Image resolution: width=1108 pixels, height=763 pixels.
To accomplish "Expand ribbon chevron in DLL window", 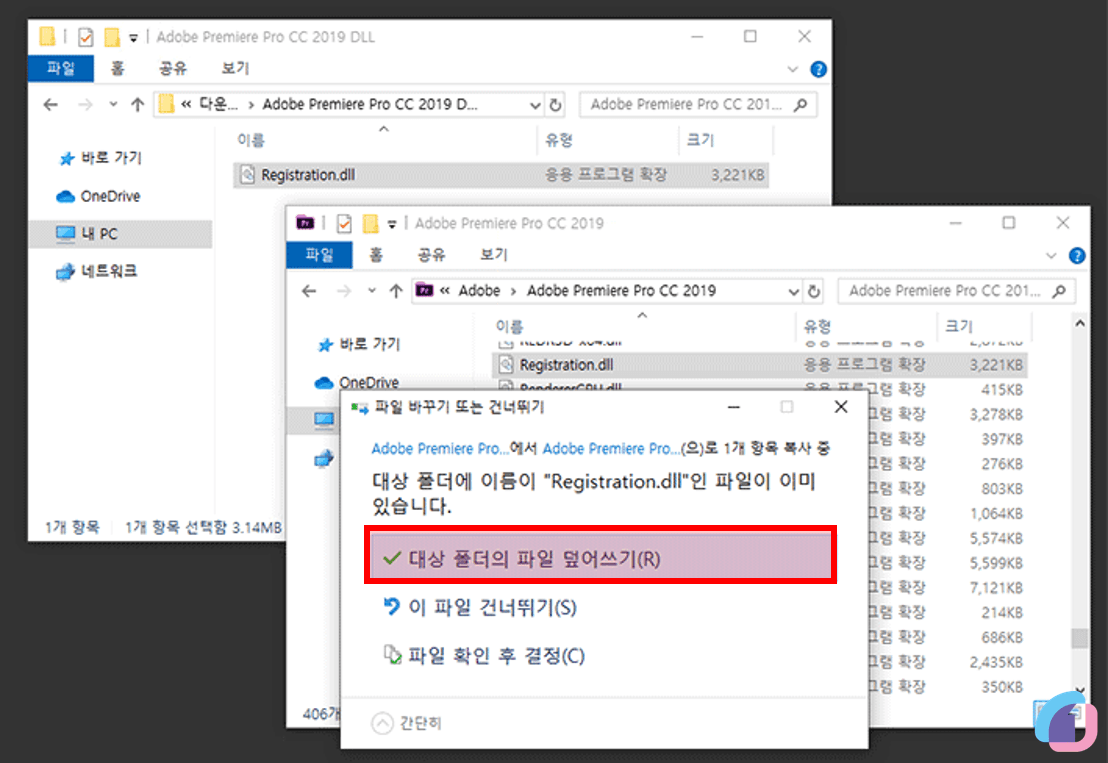I will [x=792, y=69].
